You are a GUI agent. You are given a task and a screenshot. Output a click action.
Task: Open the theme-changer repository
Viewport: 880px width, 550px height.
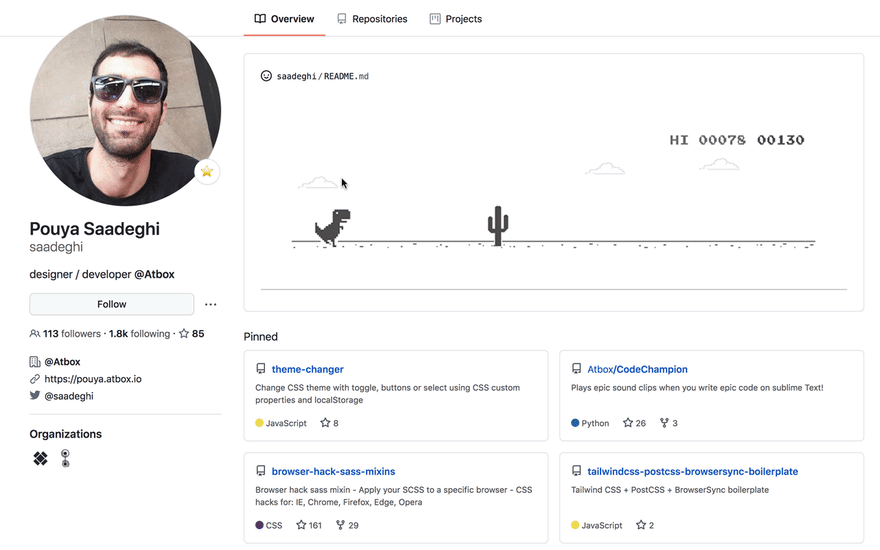pos(308,369)
